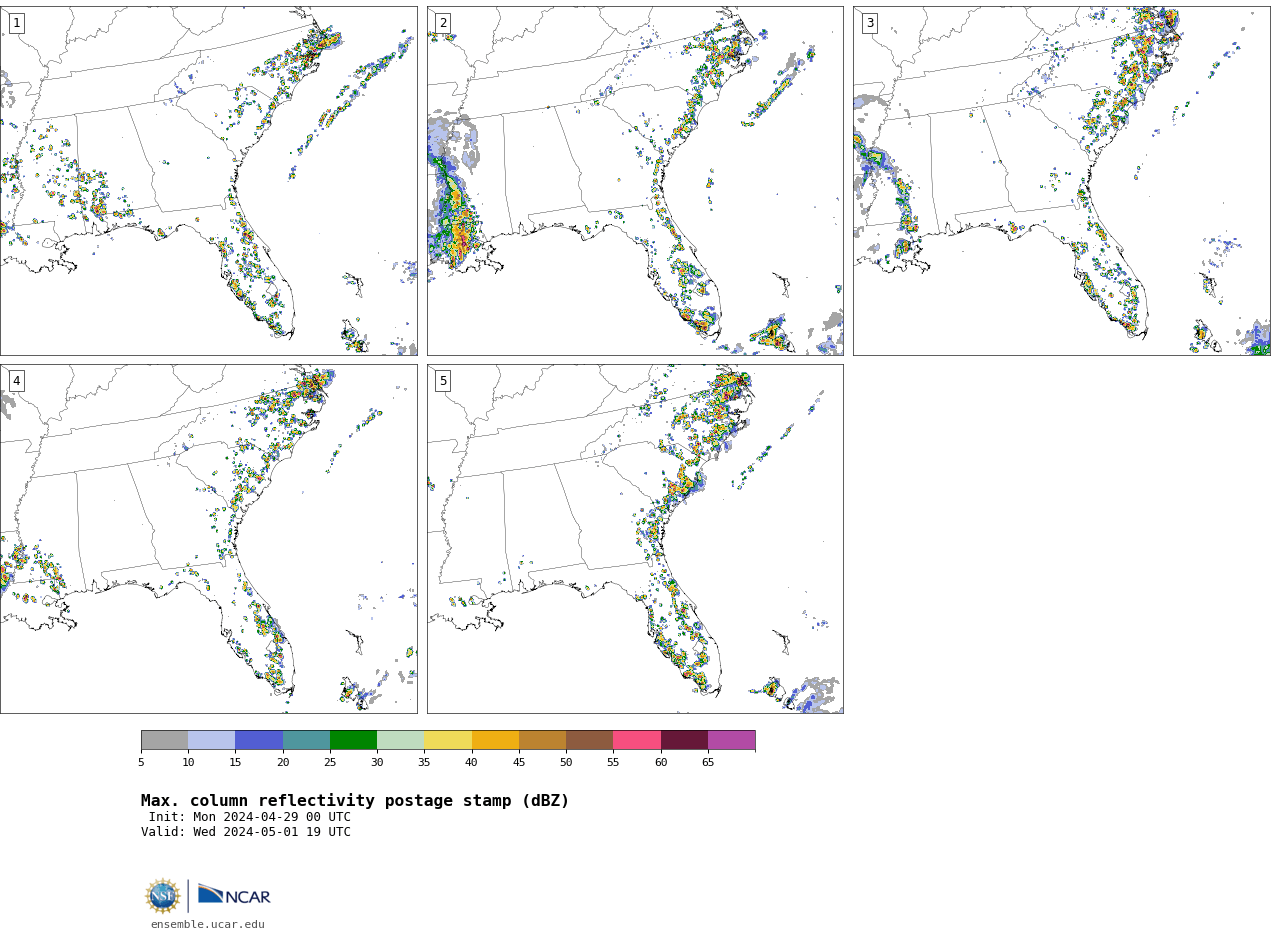
Task: Click the yellow 35-40 dBZ swatch
Action: pyautogui.click(x=448, y=740)
